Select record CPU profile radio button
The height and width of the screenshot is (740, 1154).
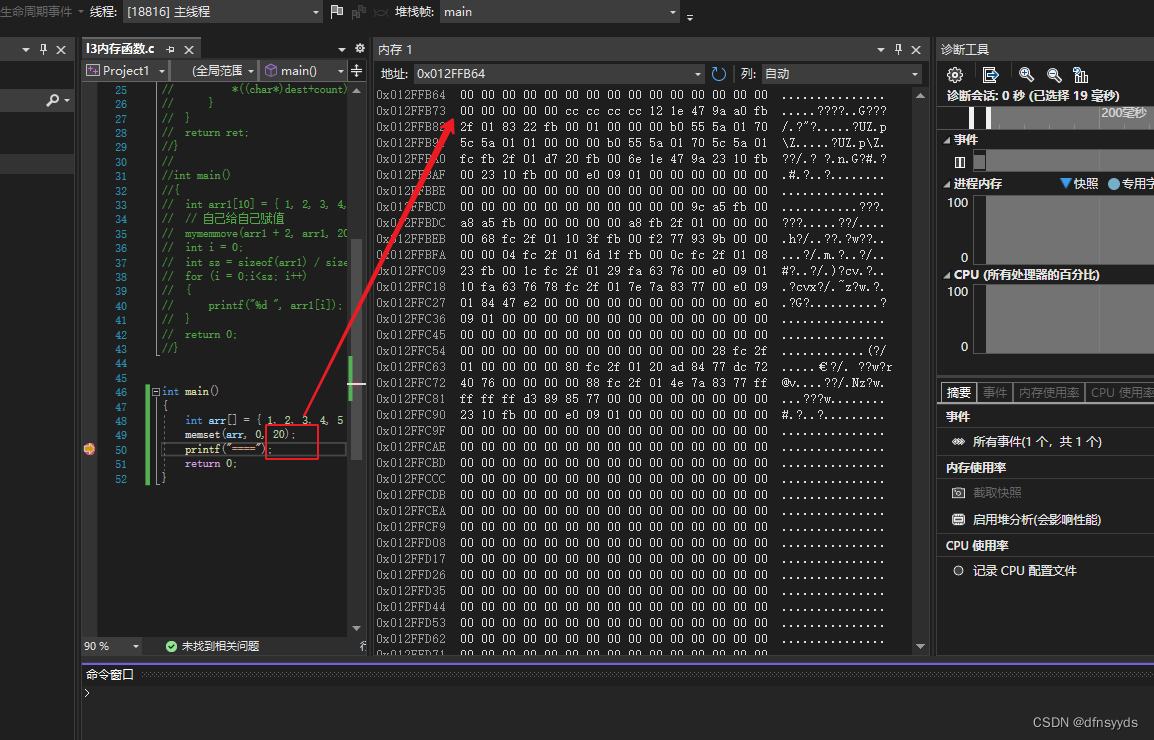click(x=958, y=571)
